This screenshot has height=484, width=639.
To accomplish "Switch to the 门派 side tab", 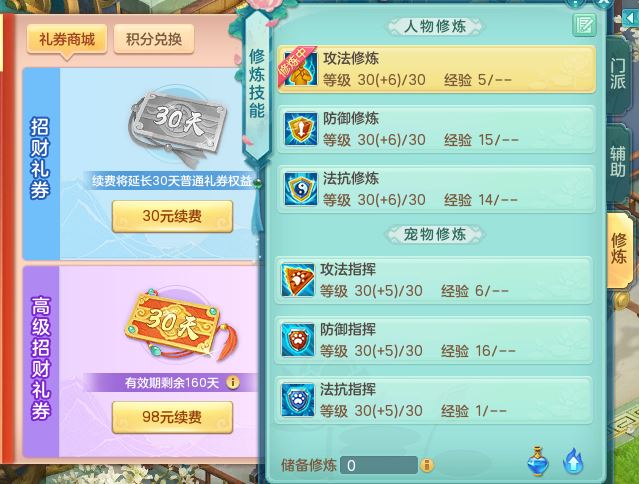I will [618, 73].
